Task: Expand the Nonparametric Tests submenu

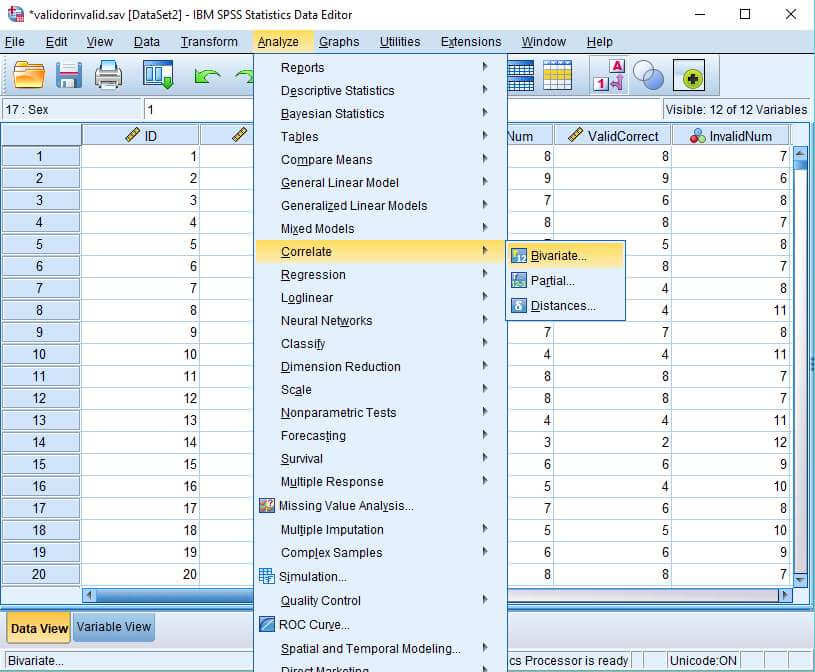Action: [484, 411]
